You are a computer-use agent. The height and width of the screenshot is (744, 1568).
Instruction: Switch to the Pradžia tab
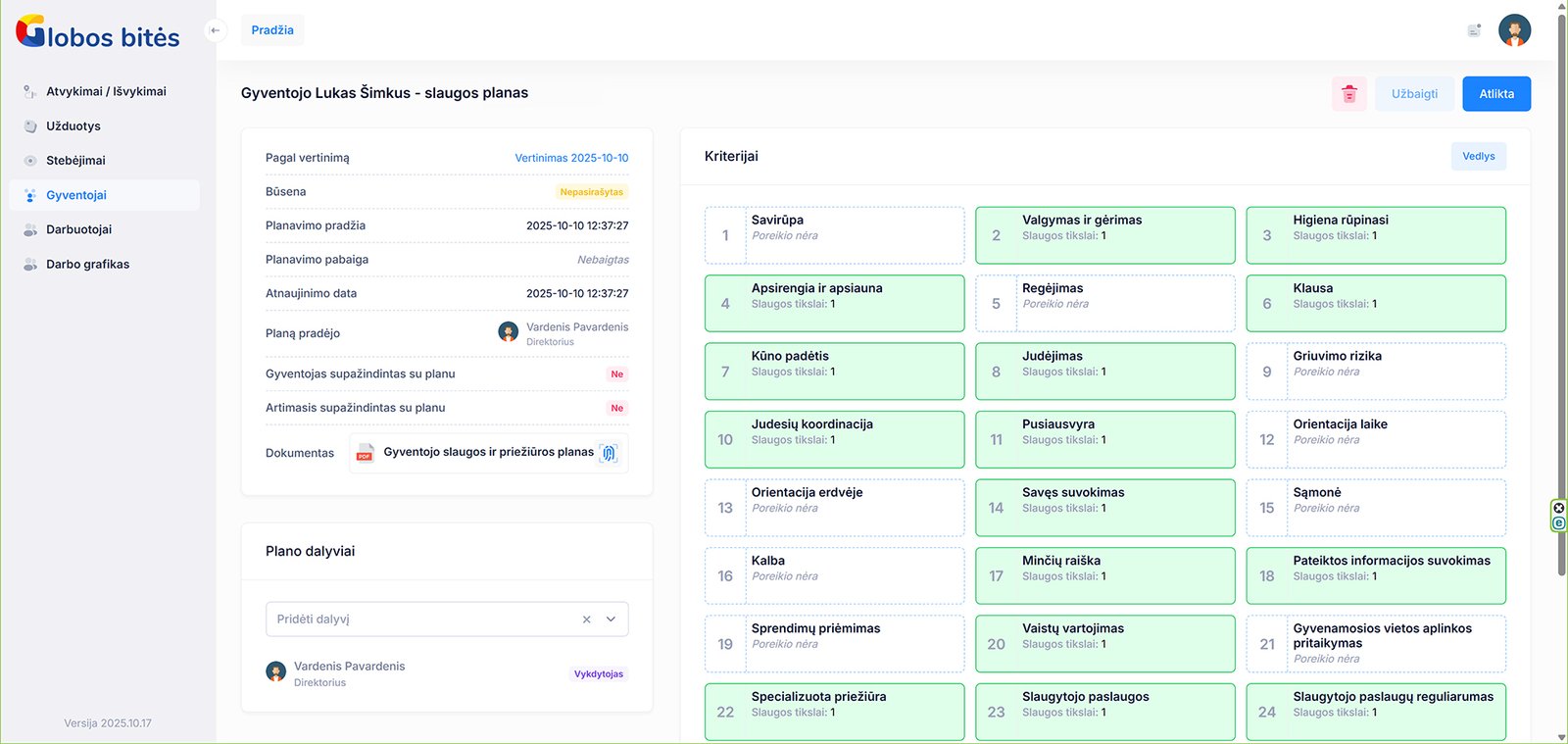pyautogui.click(x=272, y=30)
